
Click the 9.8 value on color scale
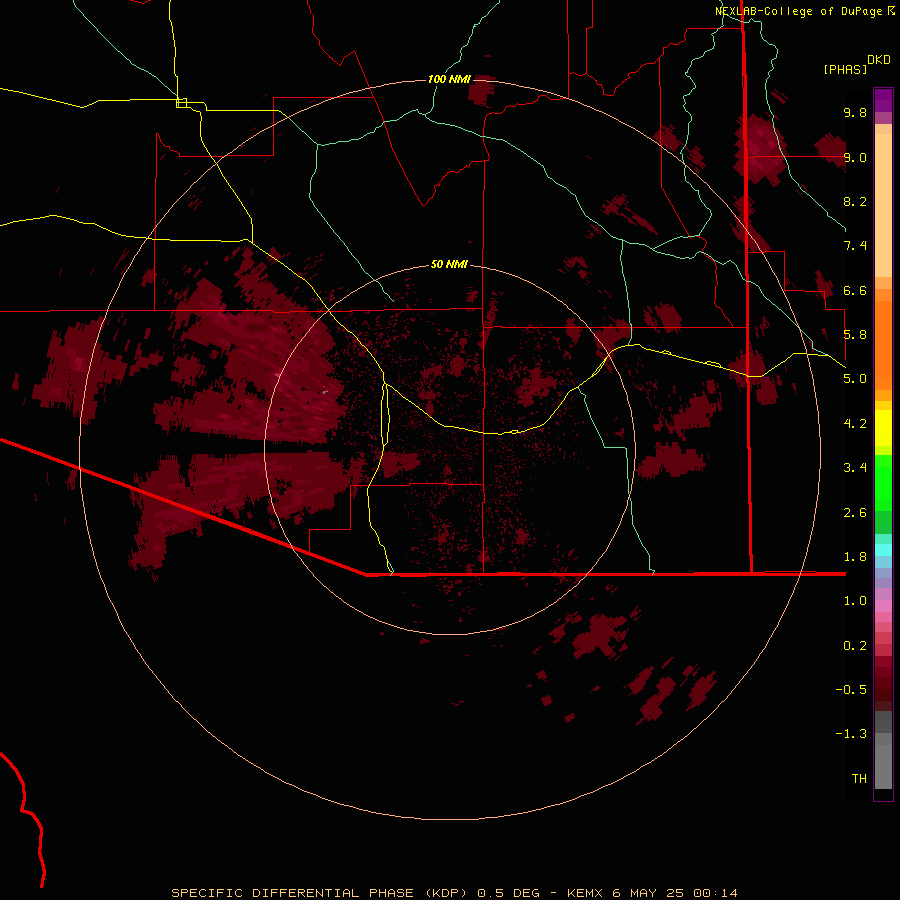tap(855, 112)
